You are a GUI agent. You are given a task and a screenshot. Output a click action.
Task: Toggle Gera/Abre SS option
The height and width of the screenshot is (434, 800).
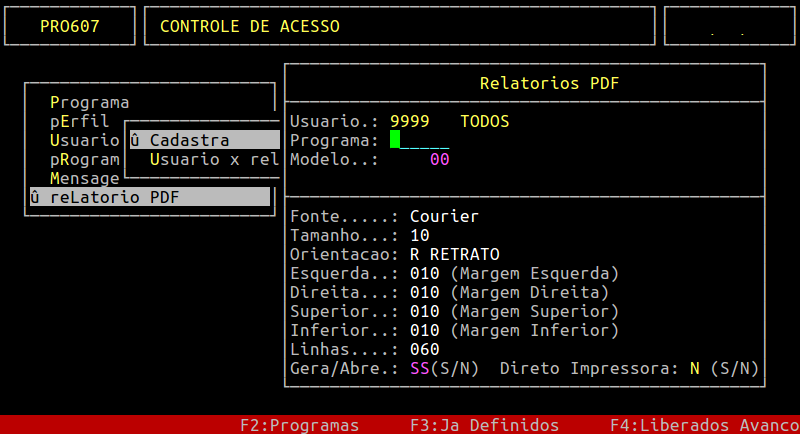pyautogui.click(x=420, y=368)
